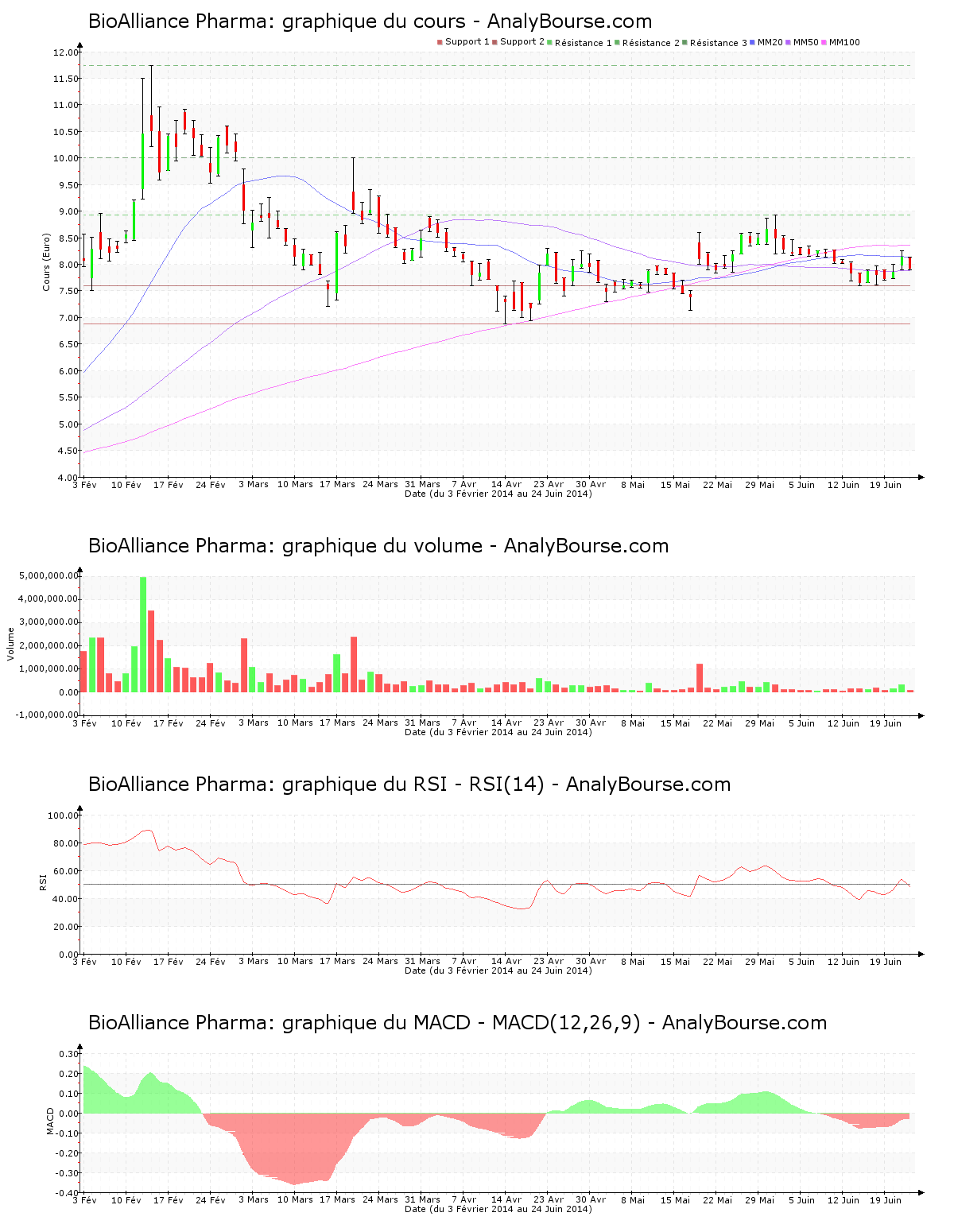Click the Date range caption under RSI chart
This screenshot has height=1232, width=954.
498,970
